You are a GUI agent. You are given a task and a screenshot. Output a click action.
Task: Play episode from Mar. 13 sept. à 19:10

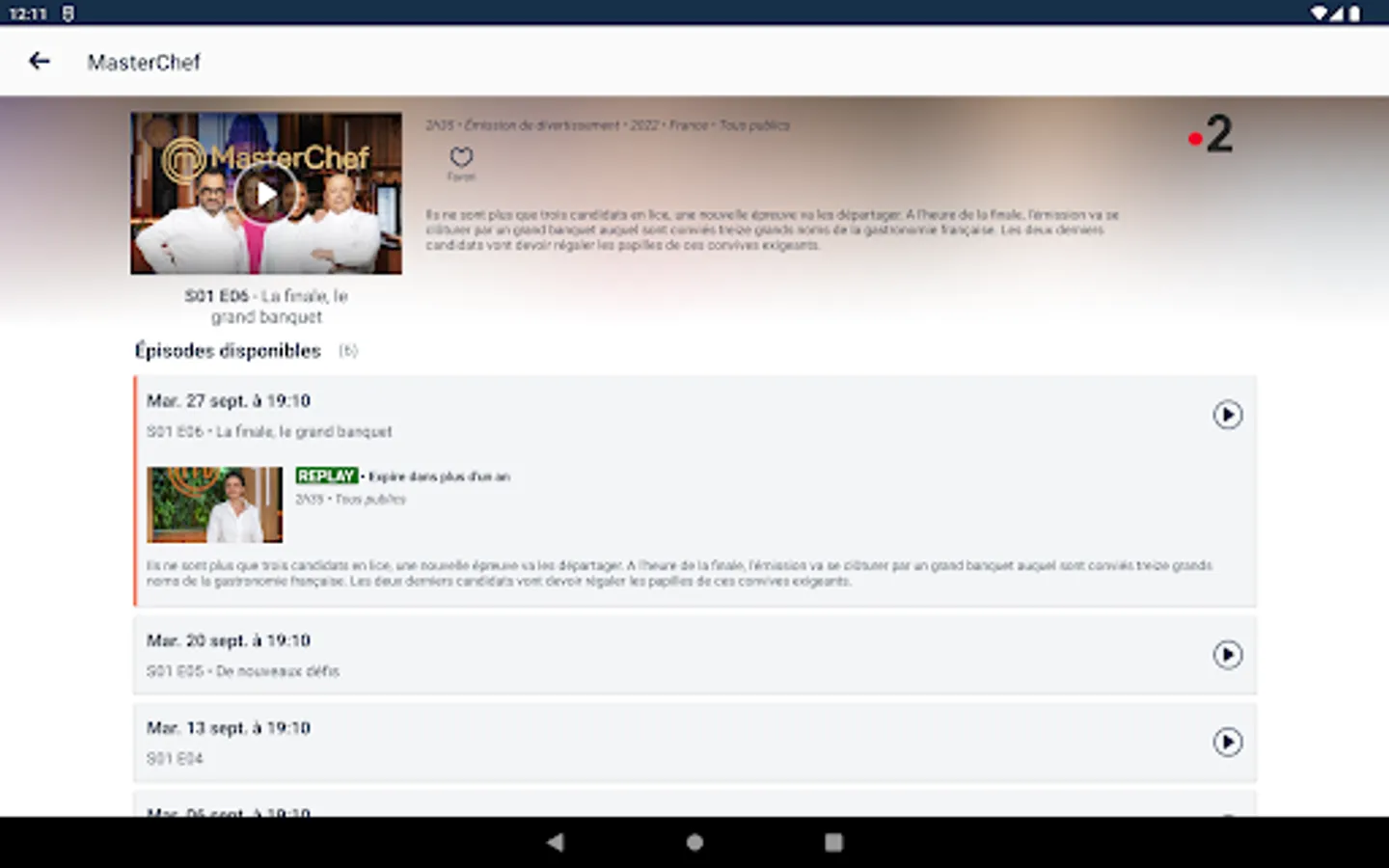click(1227, 742)
